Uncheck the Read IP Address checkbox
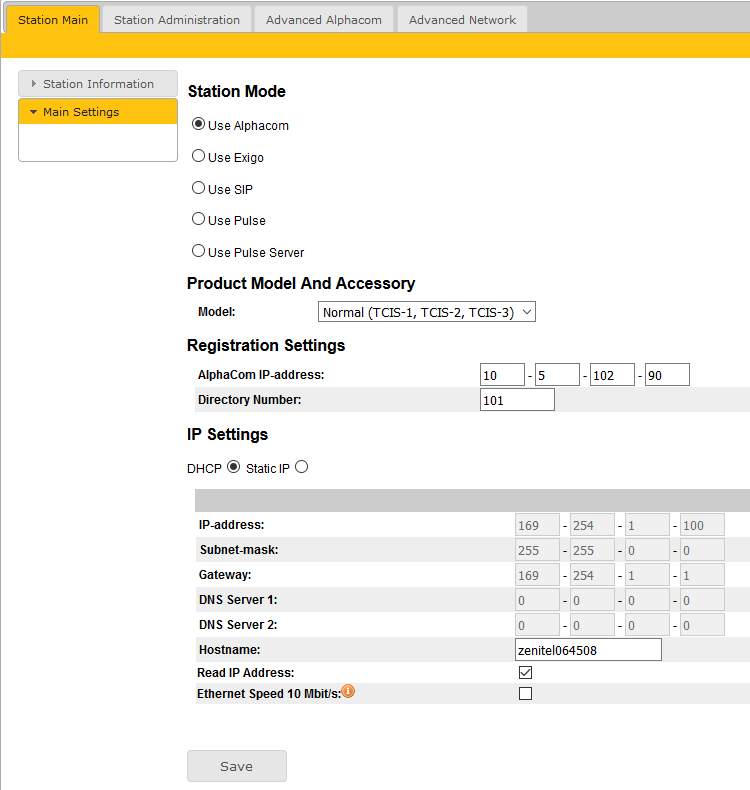 [525, 673]
